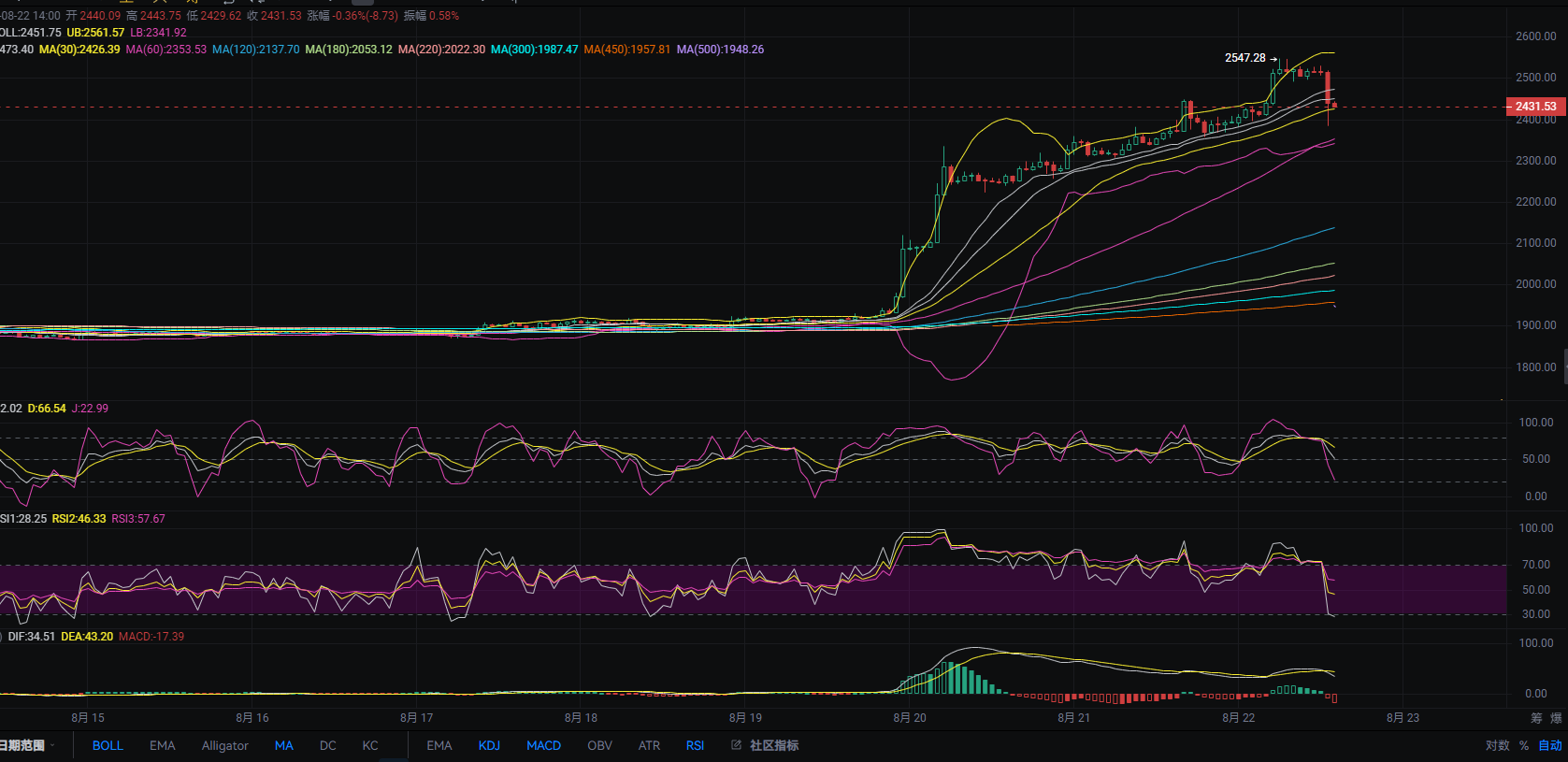
Task: Enable the KC channel indicator
Action: click(x=370, y=745)
